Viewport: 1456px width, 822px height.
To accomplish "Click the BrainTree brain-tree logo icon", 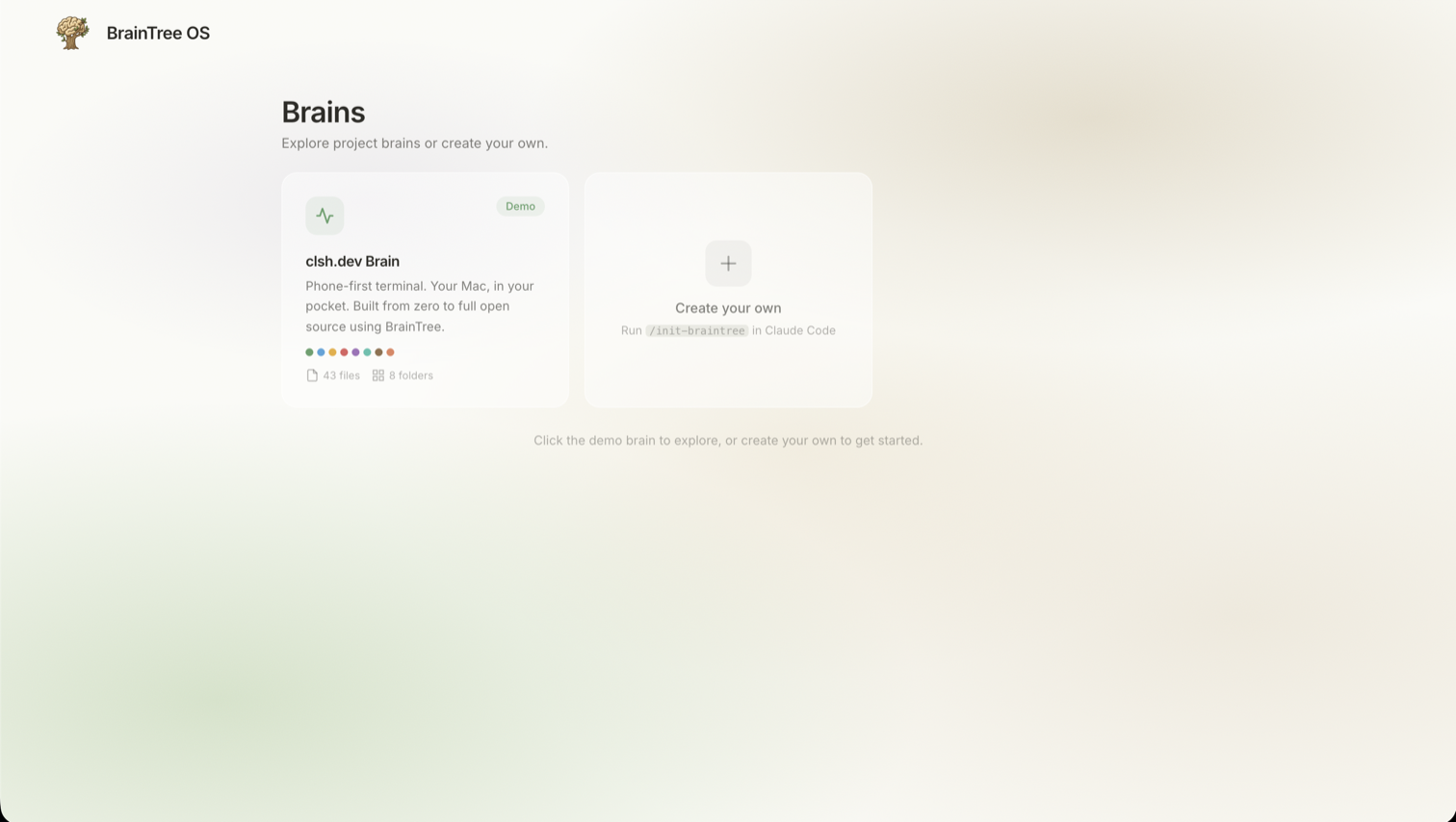I will click(72, 33).
